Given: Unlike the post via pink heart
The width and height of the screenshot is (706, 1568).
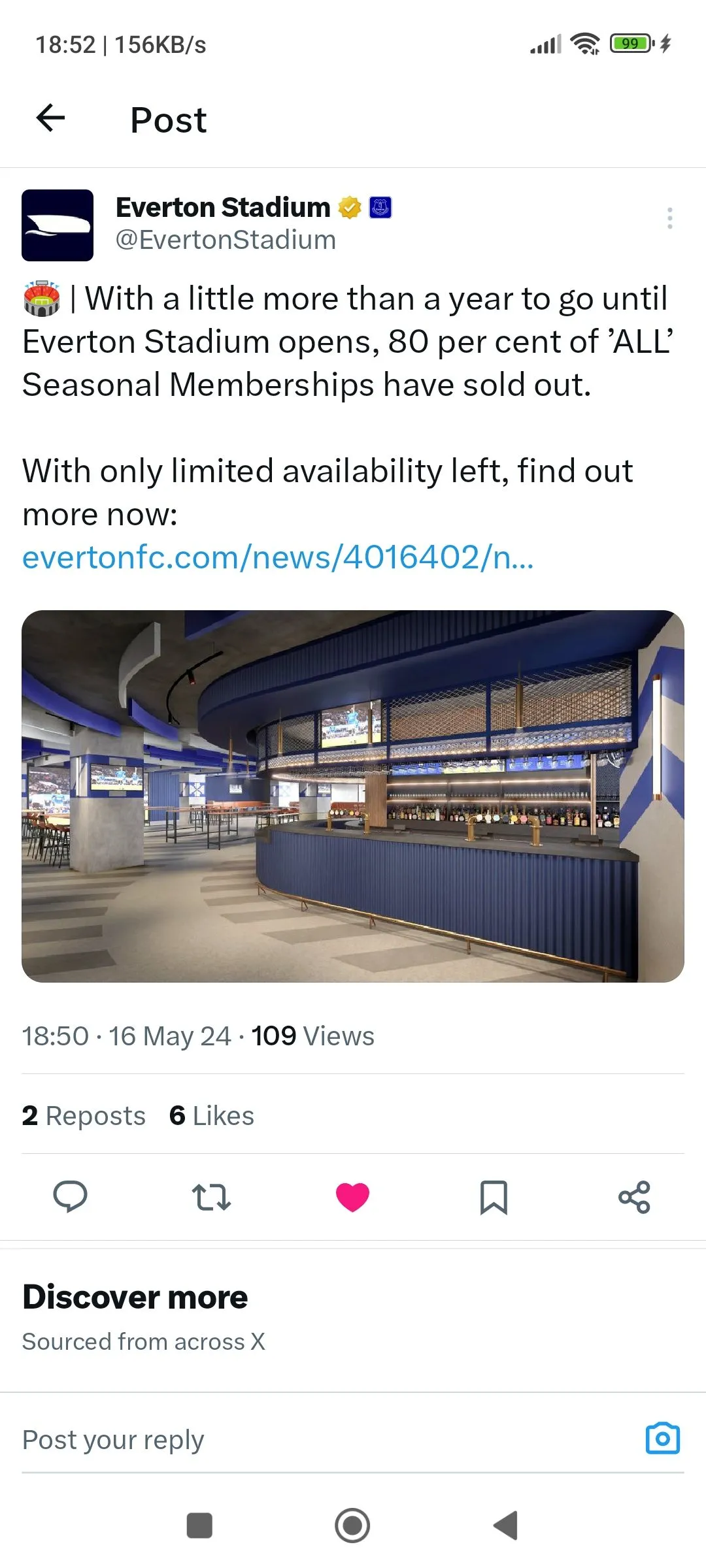Looking at the screenshot, I should pyautogui.click(x=352, y=1197).
